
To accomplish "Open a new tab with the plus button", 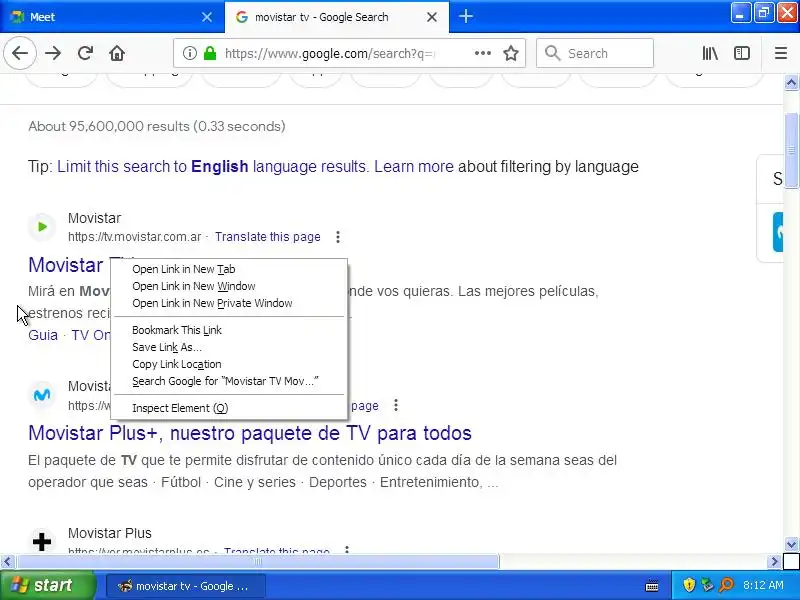I will click(465, 17).
